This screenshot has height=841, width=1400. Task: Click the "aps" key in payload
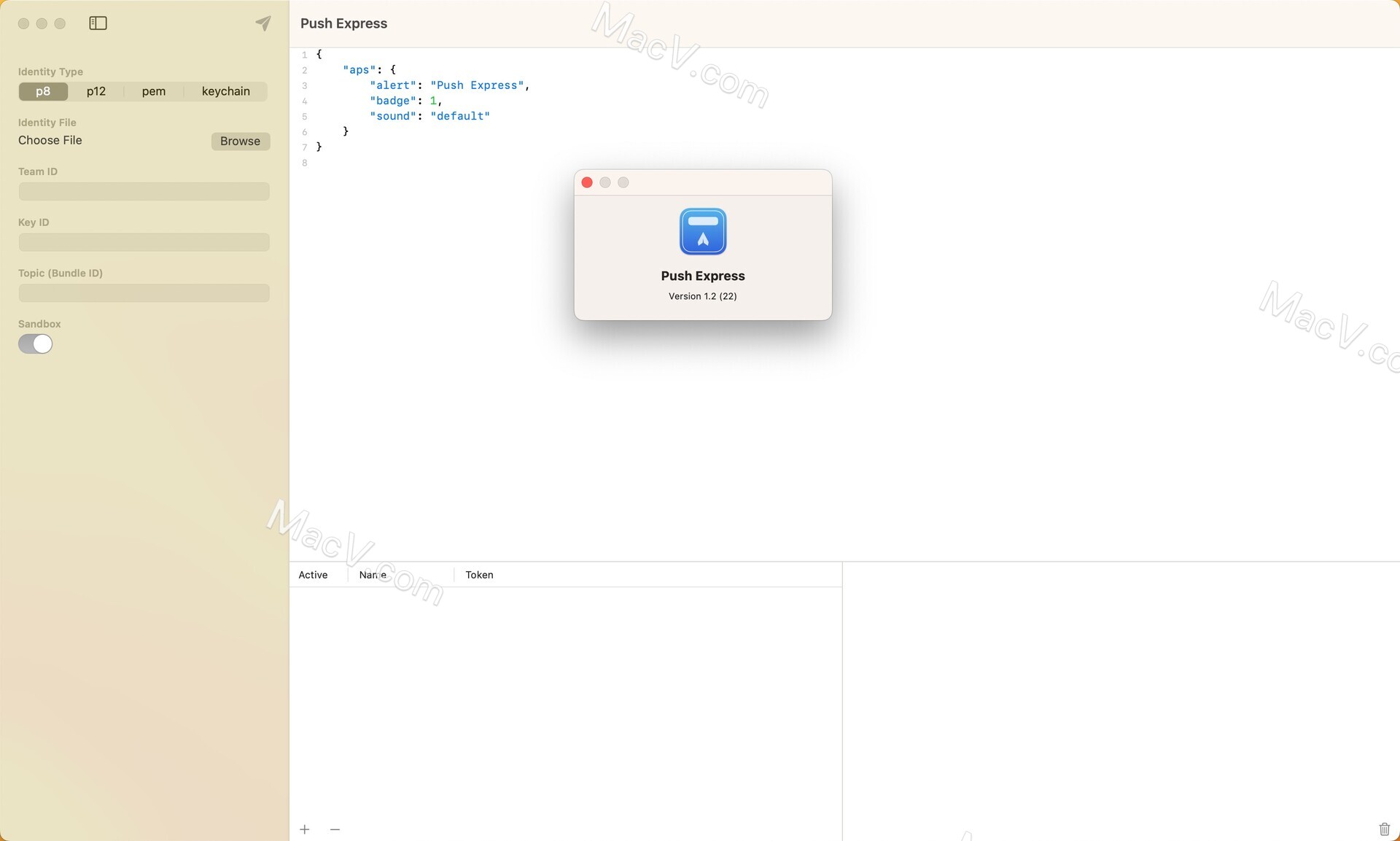[359, 70]
